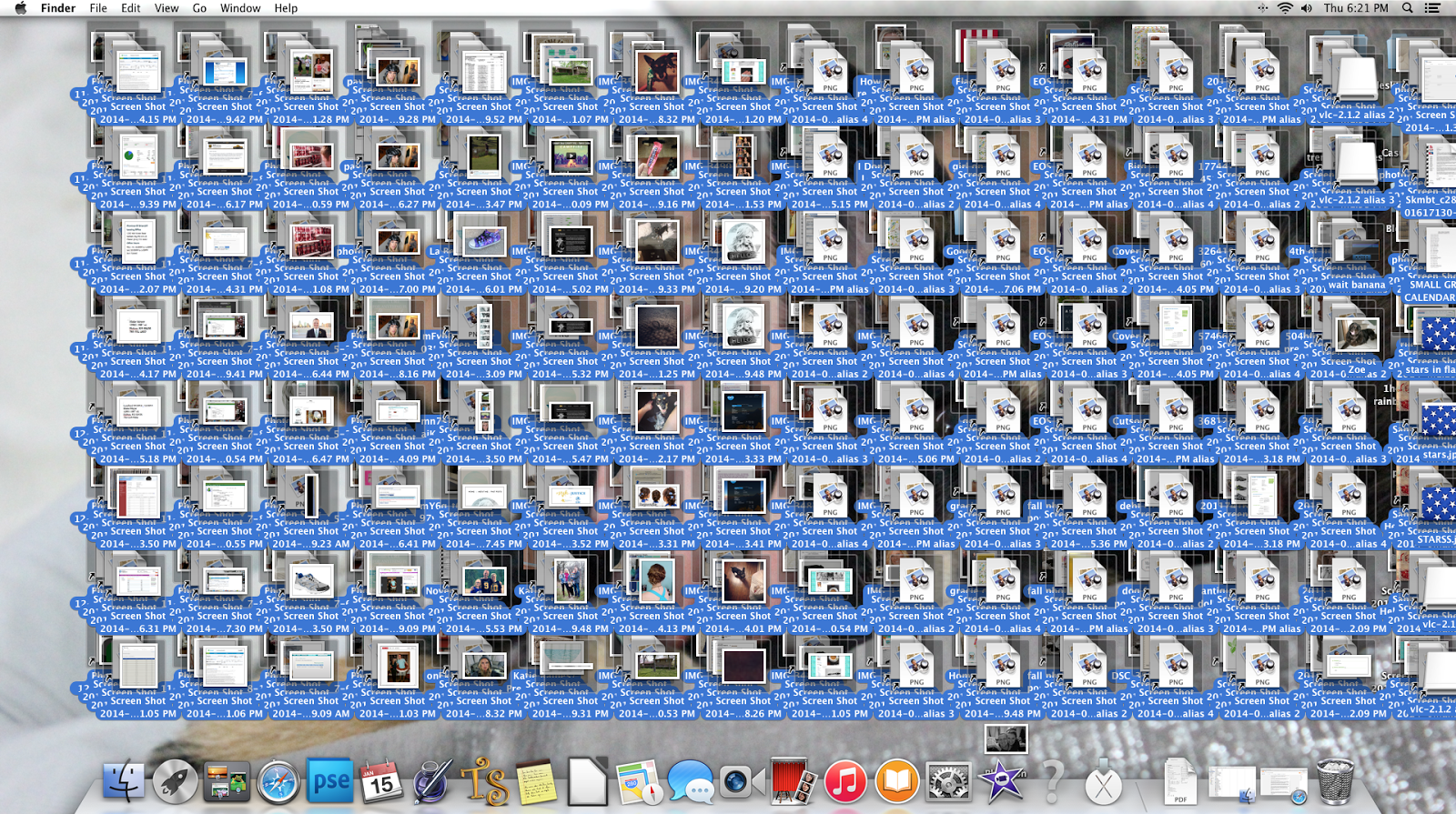1456x814 pixels.
Task: Open the Trash in the Dock
Action: tap(1335, 781)
